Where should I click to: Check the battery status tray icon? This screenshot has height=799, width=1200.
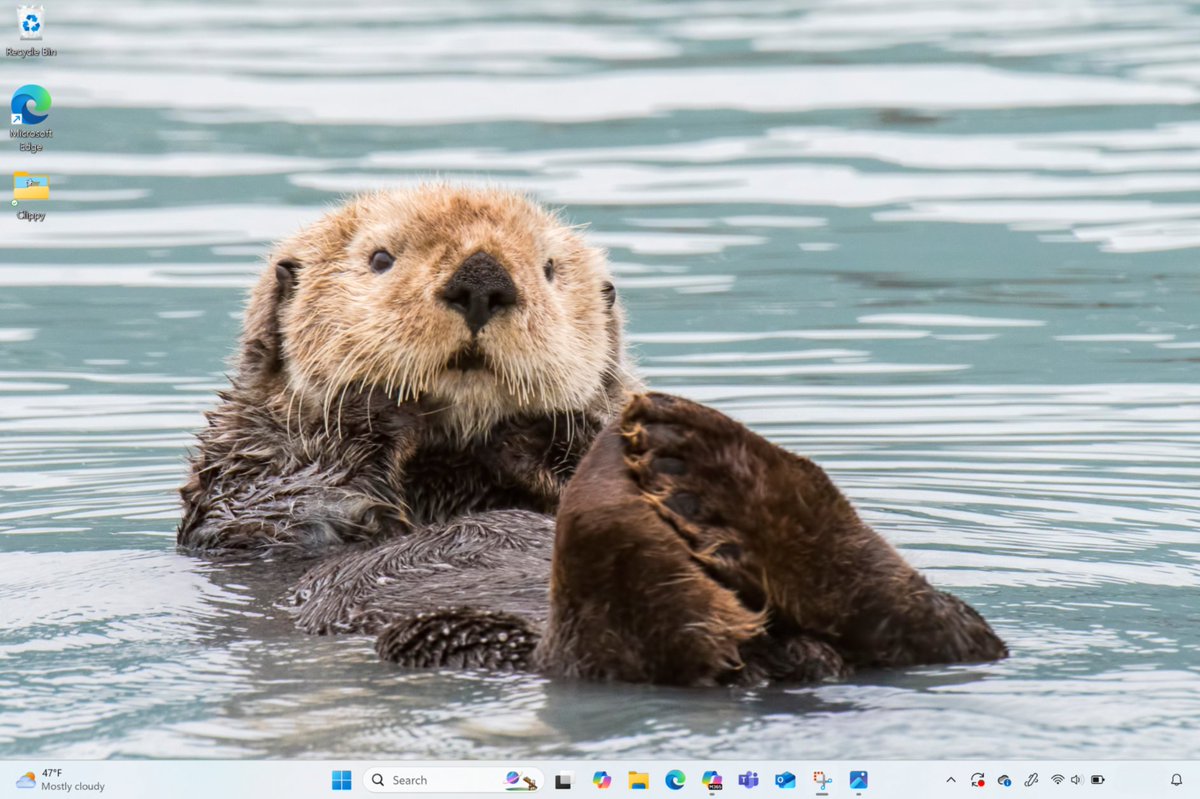coord(1097,780)
